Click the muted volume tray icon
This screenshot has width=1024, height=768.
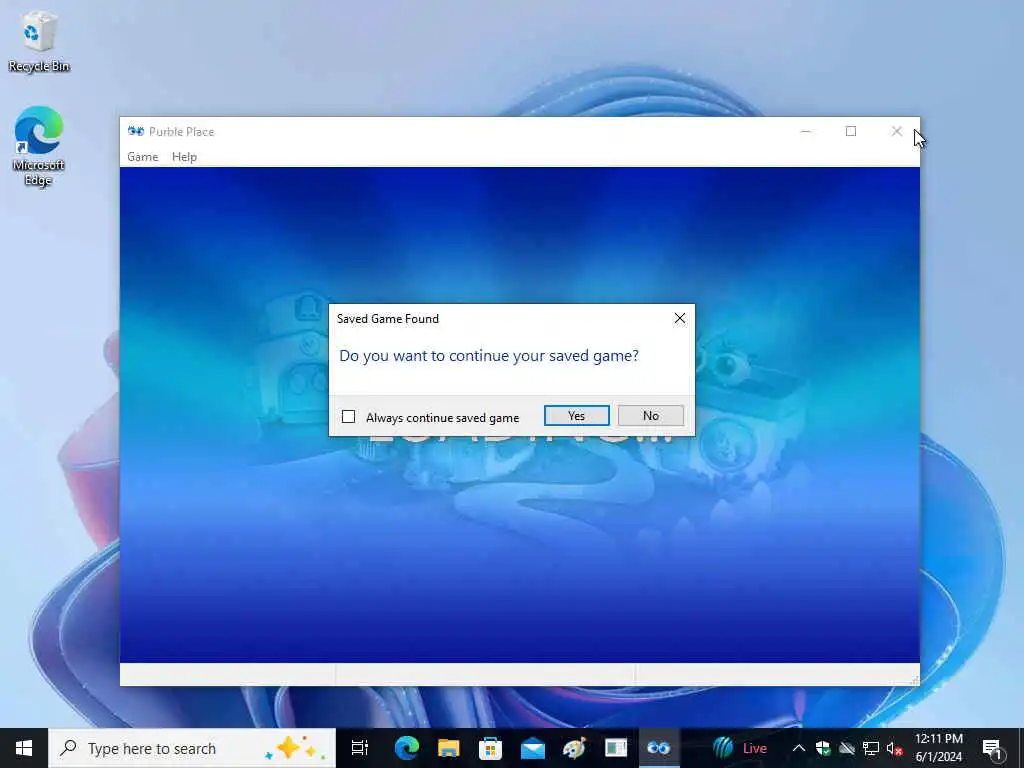895,748
